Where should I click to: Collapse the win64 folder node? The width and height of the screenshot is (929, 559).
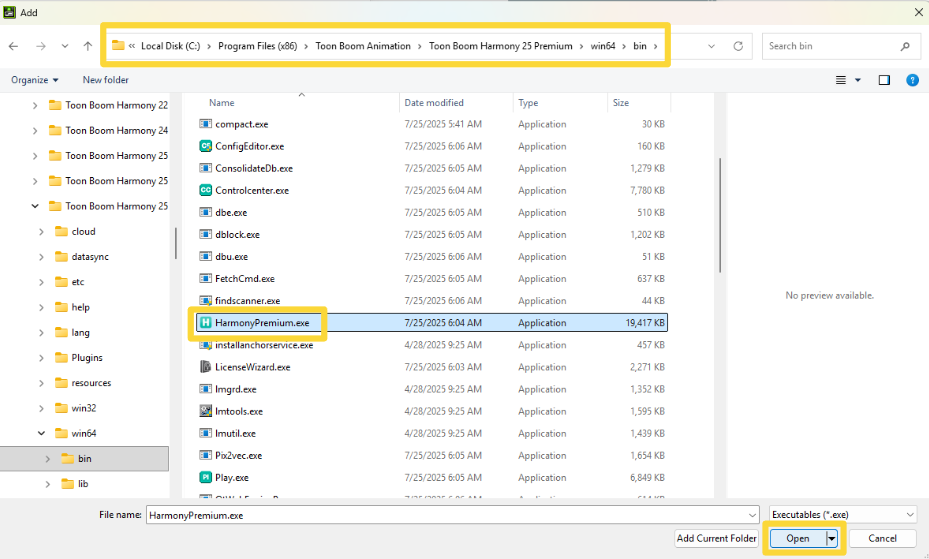point(41,434)
